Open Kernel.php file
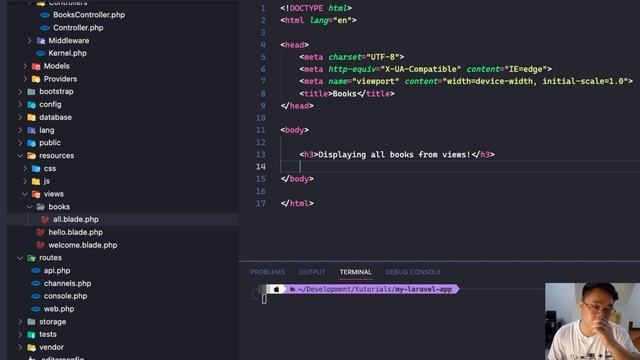The image size is (640, 360). (x=67, y=53)
